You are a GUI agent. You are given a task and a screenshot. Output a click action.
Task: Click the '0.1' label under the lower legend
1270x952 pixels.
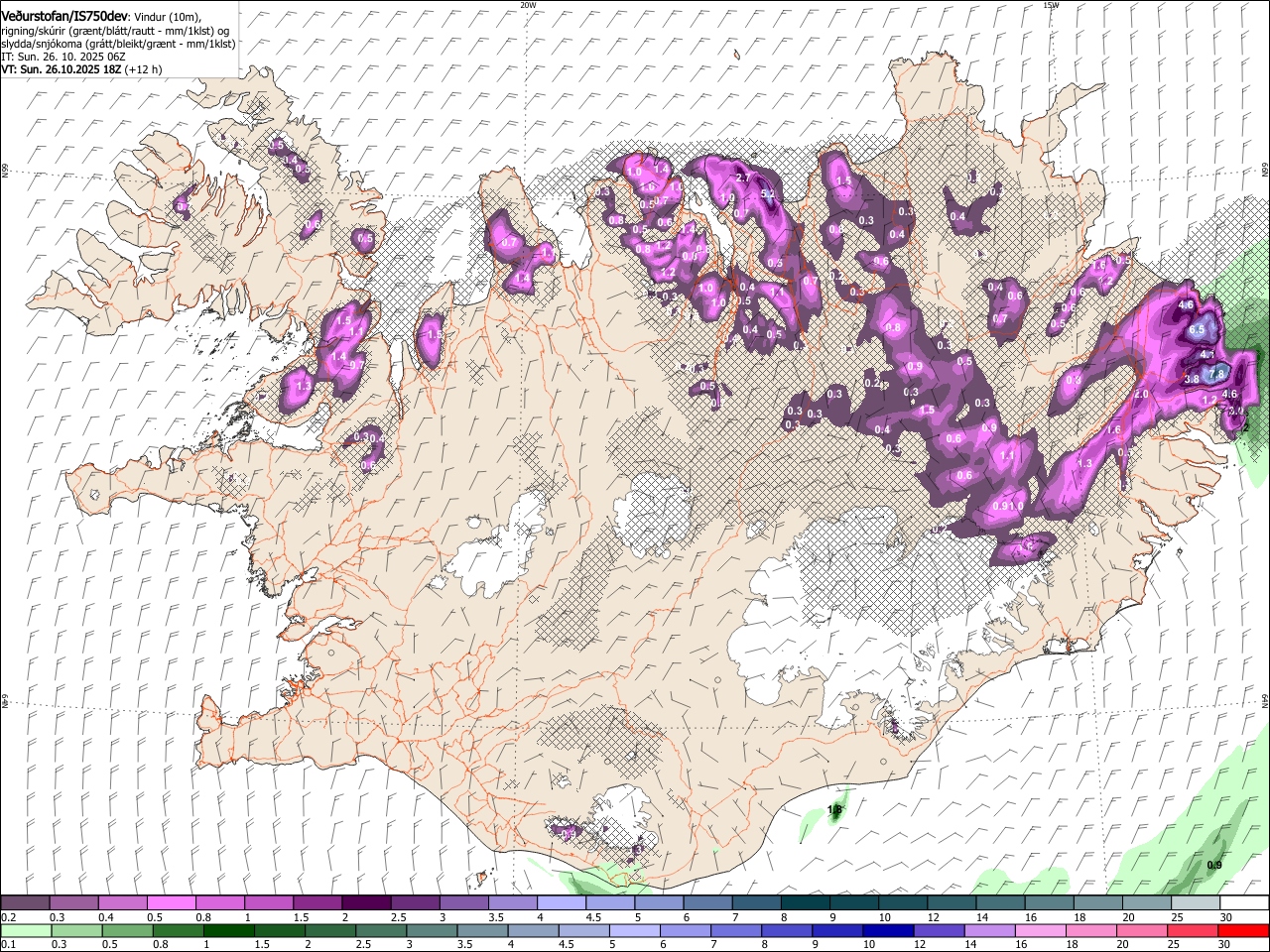tap(7, 945)
